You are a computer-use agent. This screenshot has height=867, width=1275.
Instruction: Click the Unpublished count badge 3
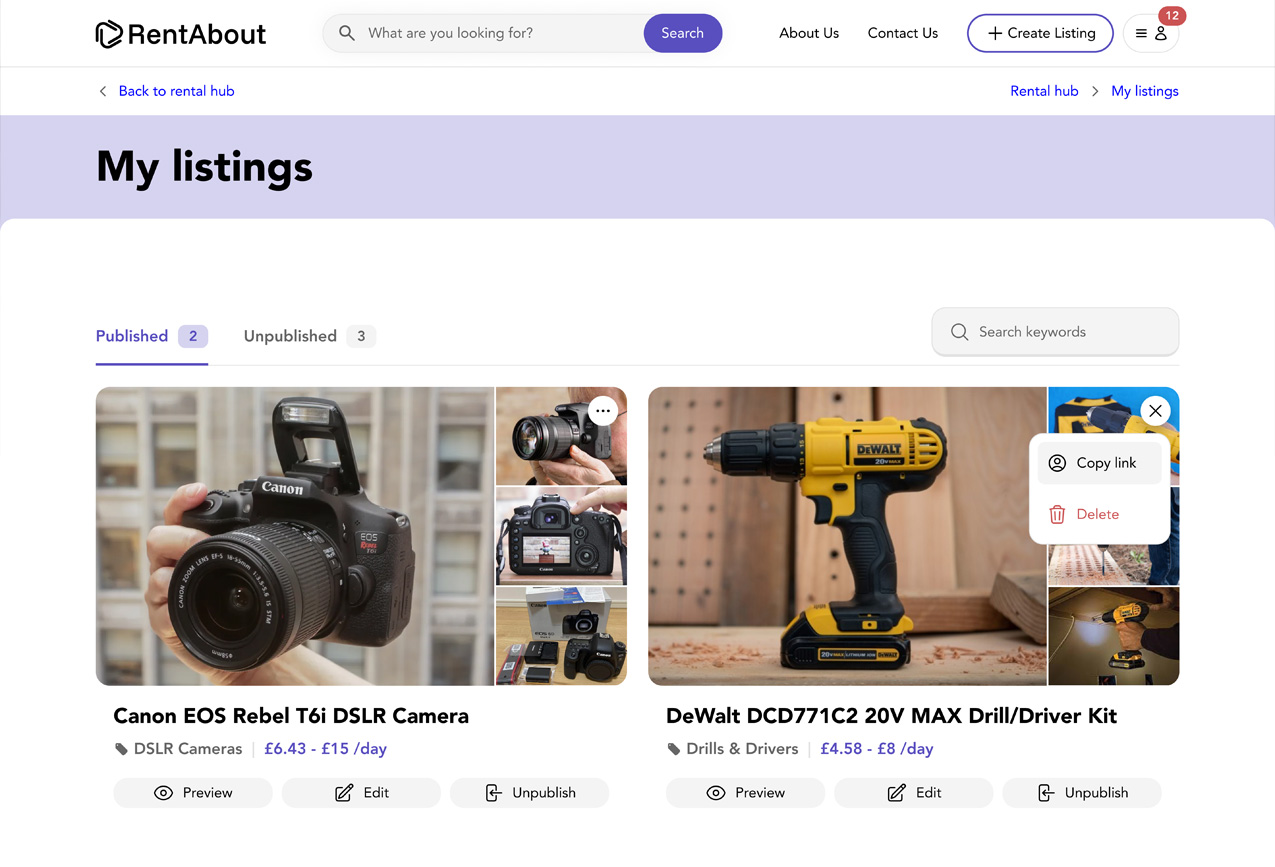pyautogui.click(x=361, y=336)
